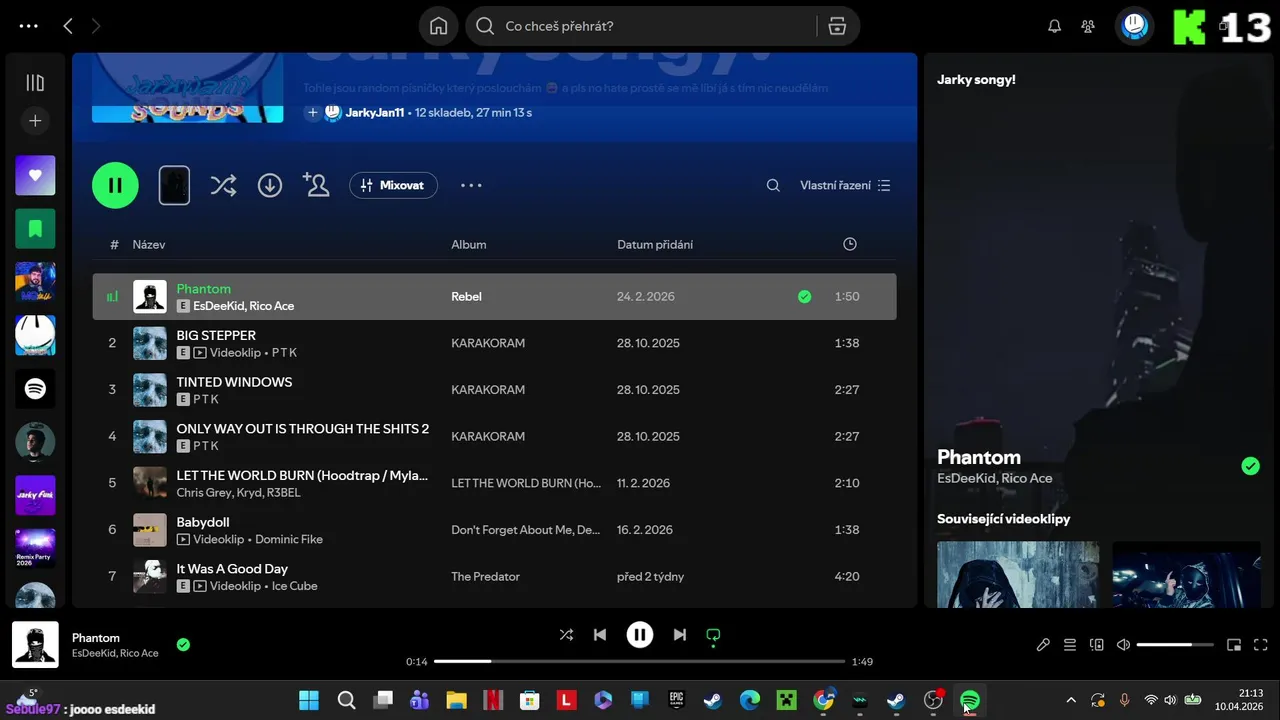The width and height of the screenshot is (1280, 720).
Task: Pause playlist with big green button
Action: click(115, 185)
